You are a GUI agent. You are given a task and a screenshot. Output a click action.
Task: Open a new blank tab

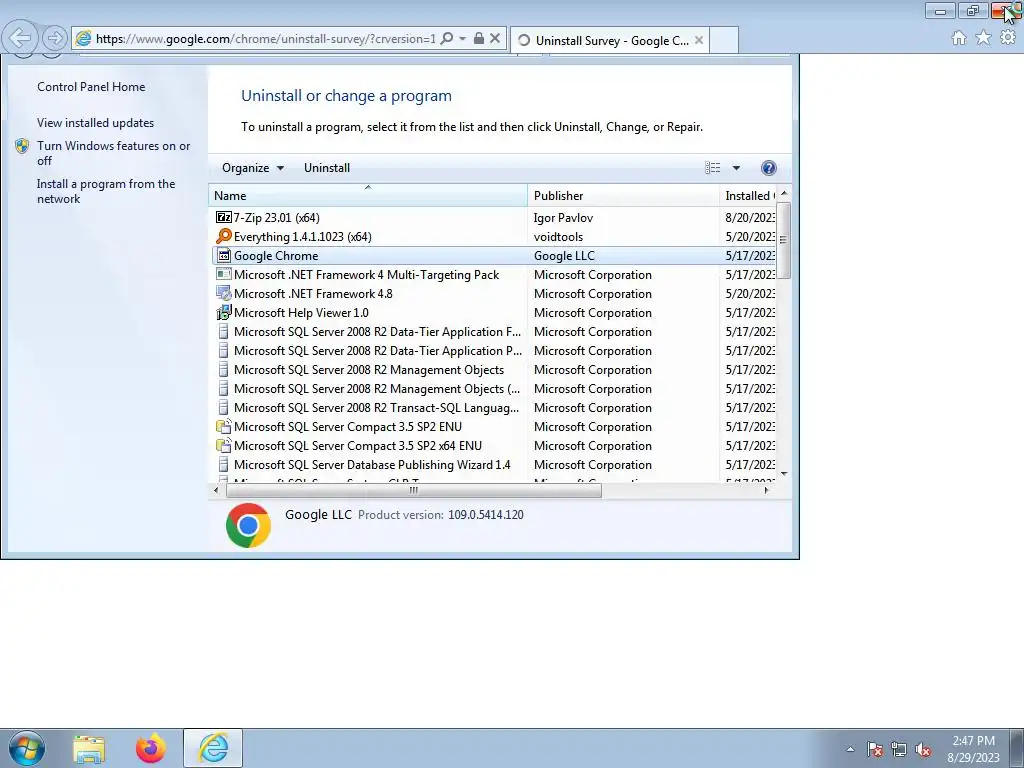[724, 40]
